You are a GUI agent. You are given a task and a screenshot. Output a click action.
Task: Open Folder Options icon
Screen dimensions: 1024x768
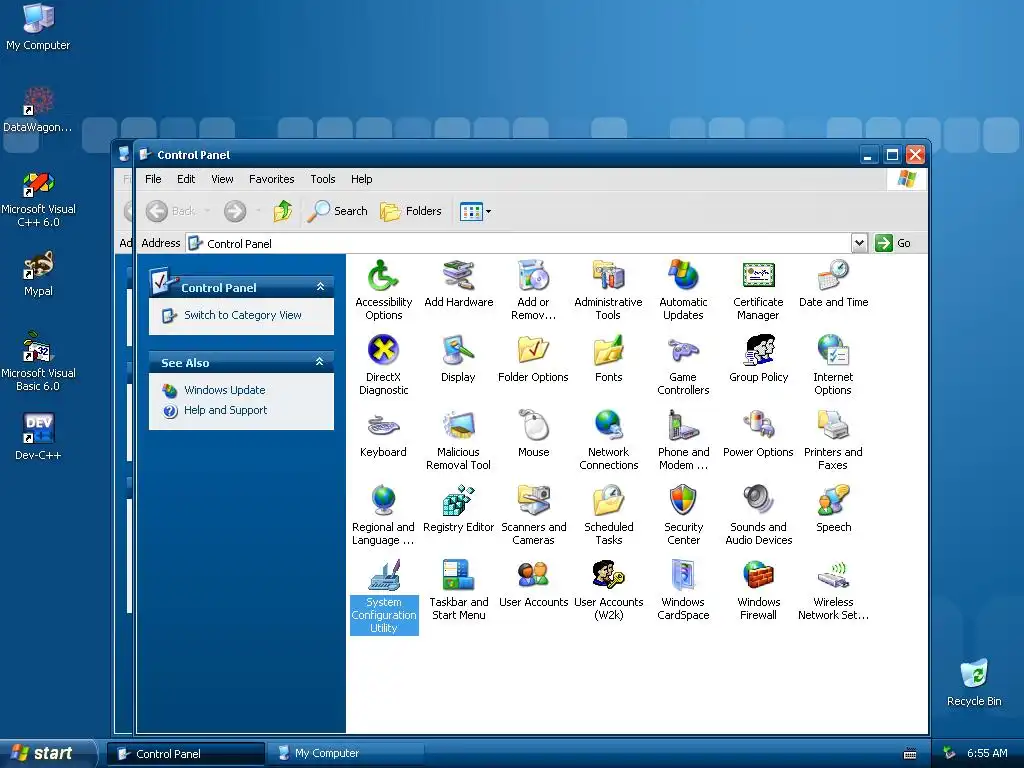(533, 359)
